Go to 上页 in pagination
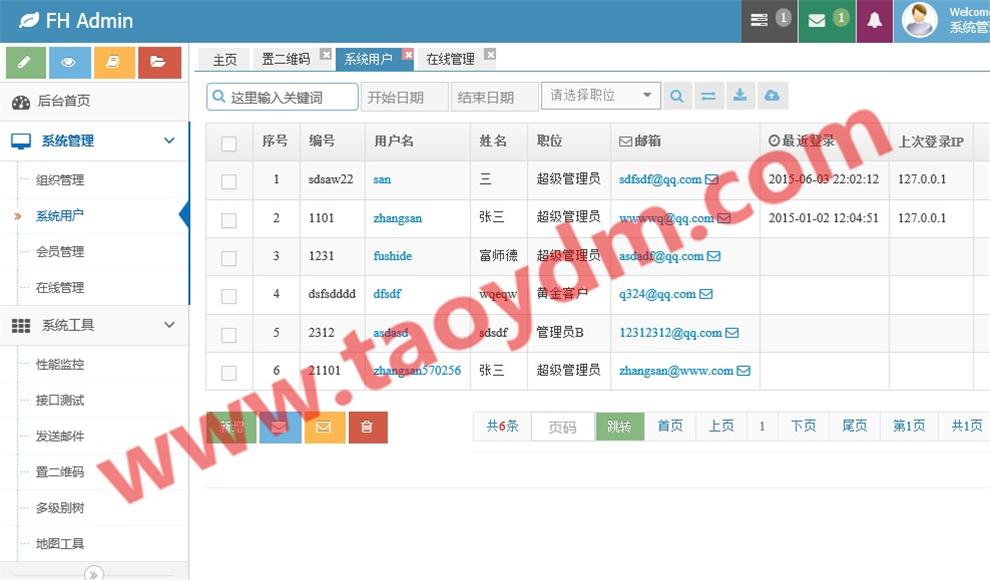990x580 pixels. [x=721, y=426]
